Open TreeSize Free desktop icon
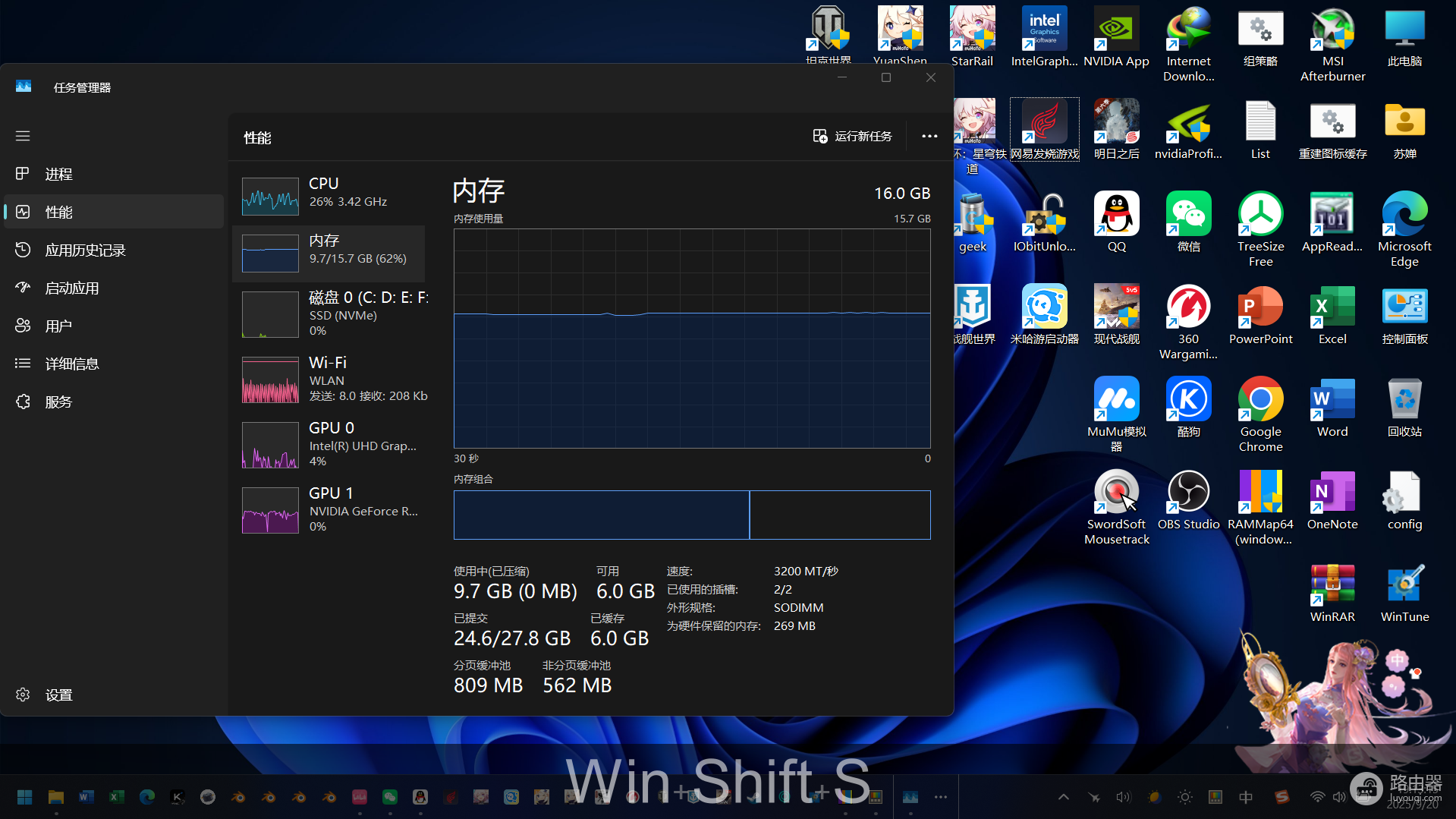The width and height of the screenshot is (1456, 819). tap(1260, 230)
